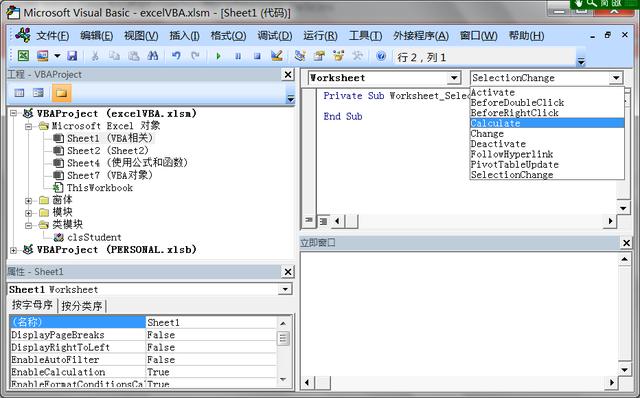The height and width of the screenshot is (398, 640).
Task: Click the Break pause icon
Action: click(238, 56)
